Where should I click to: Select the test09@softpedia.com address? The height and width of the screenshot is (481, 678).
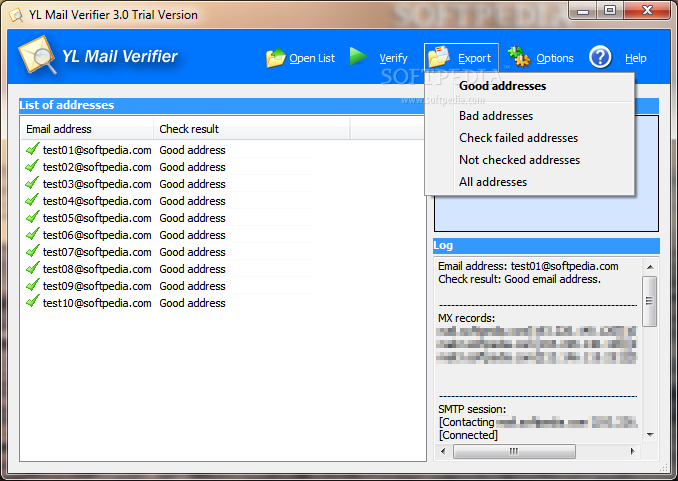tap(97, 286)
